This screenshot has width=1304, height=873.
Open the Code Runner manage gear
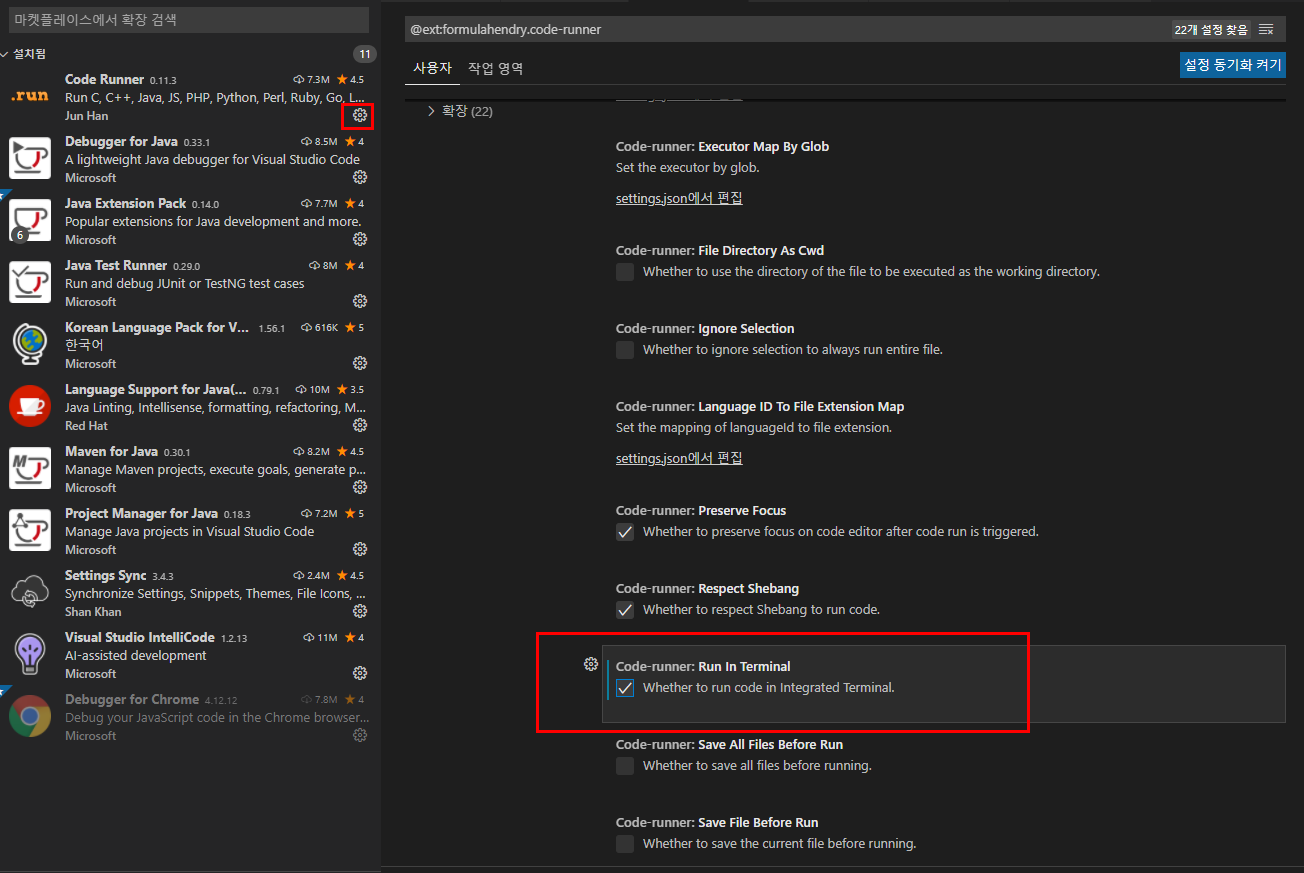tap(360, 116)
